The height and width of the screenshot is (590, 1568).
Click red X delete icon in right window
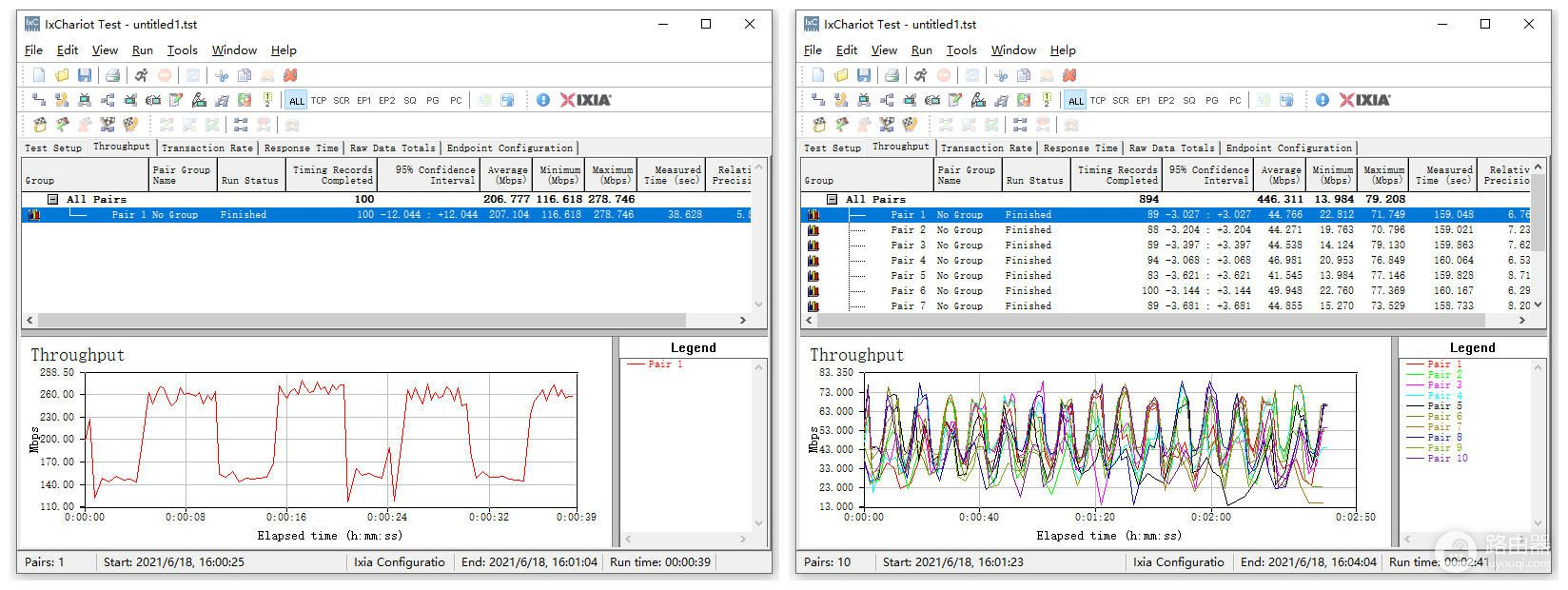point(1069,75)
